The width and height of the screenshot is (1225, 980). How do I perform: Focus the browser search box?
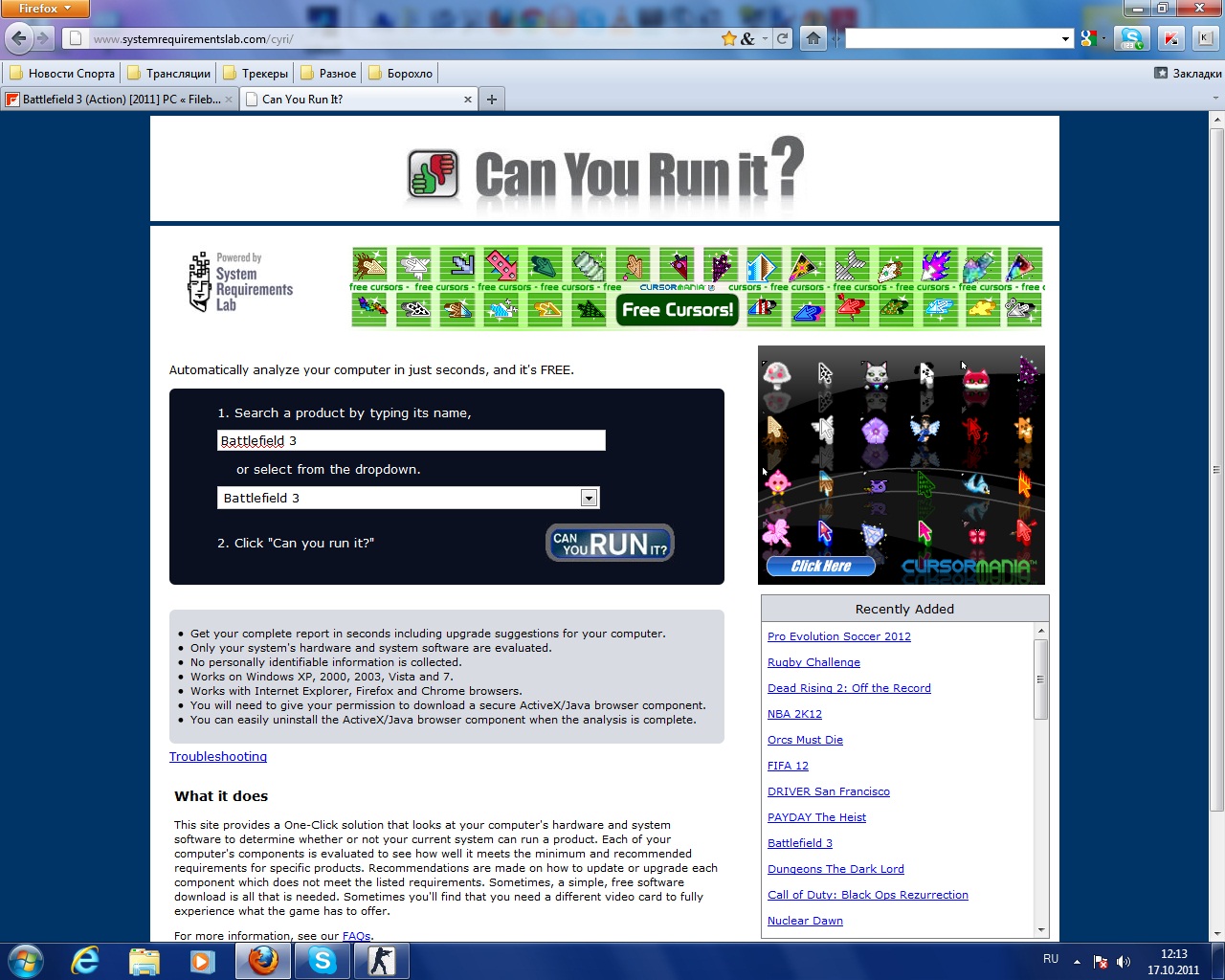[x=951, y=39]
